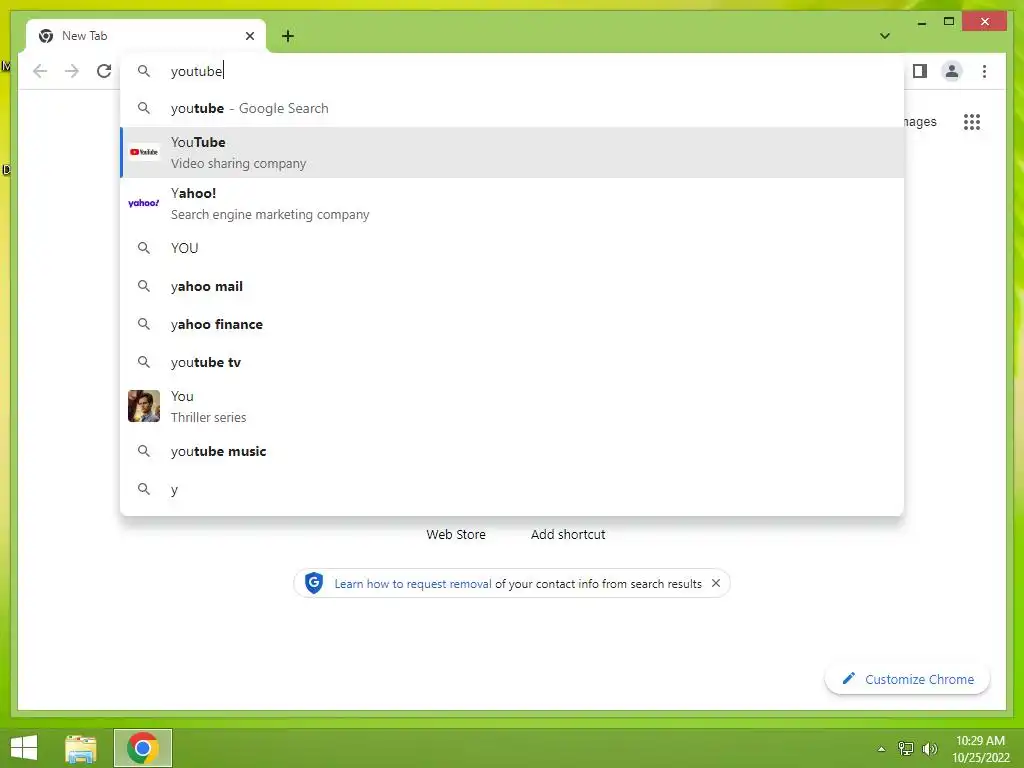
Task: Click the back navigation arrow
Action: pyautogui.click(x=40, y=71)
